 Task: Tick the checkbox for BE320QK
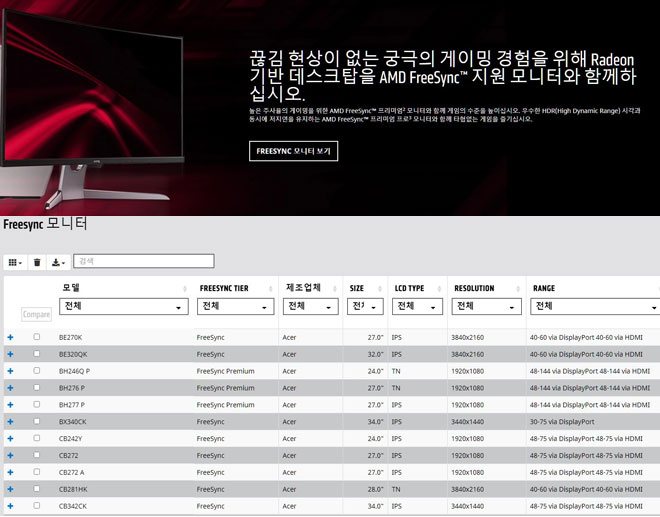(37, 354)
